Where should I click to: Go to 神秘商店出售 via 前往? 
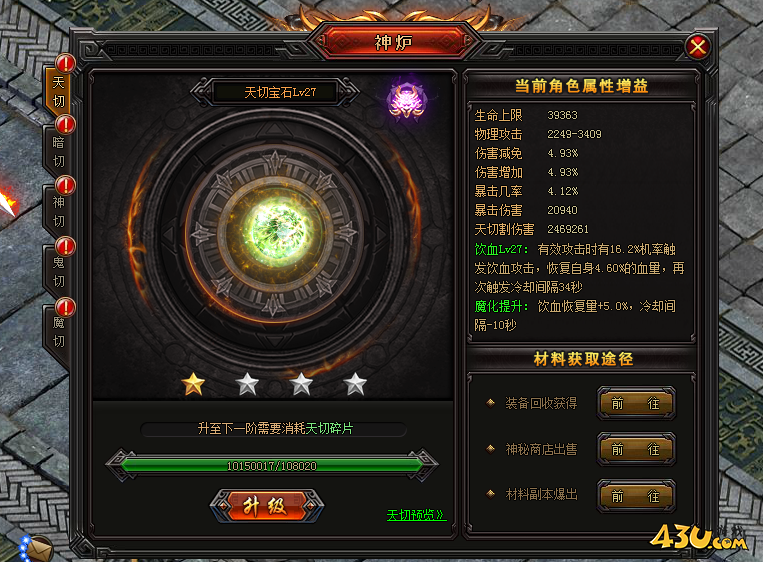click(x=636, y=449)
